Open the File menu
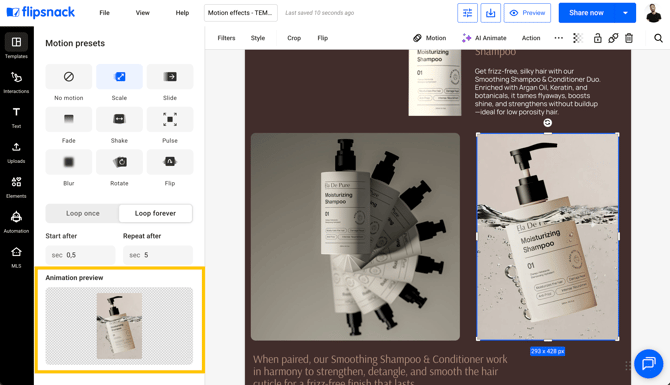Image resolution: width=670 pixels, height=385 pixels. pos(105,13)
